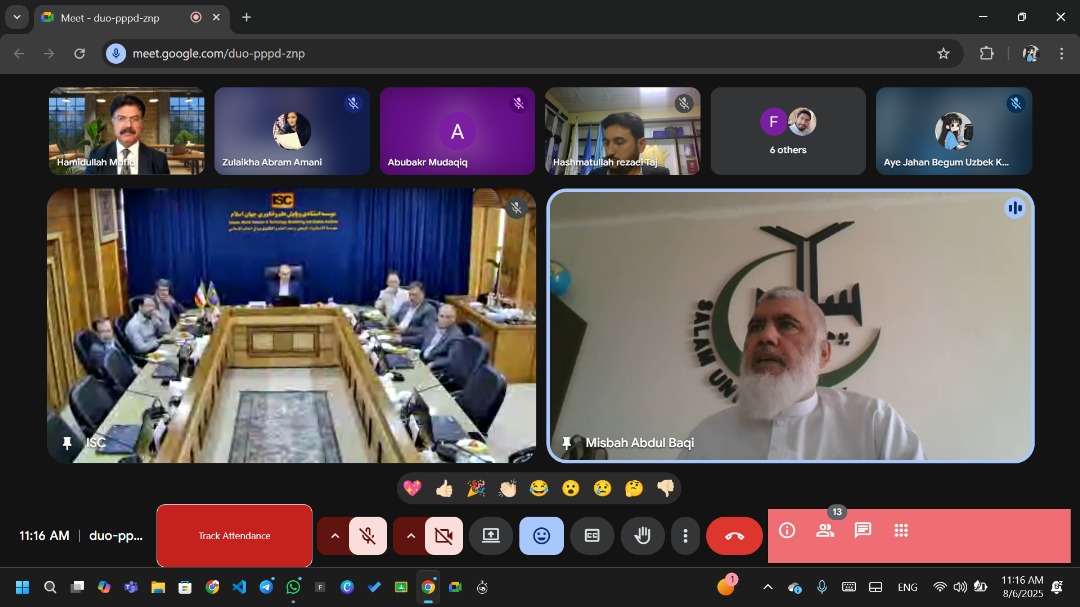Click the Present now screen share icon
The height and width of the screenshot is (607, 1080).
tap(491, 536)
